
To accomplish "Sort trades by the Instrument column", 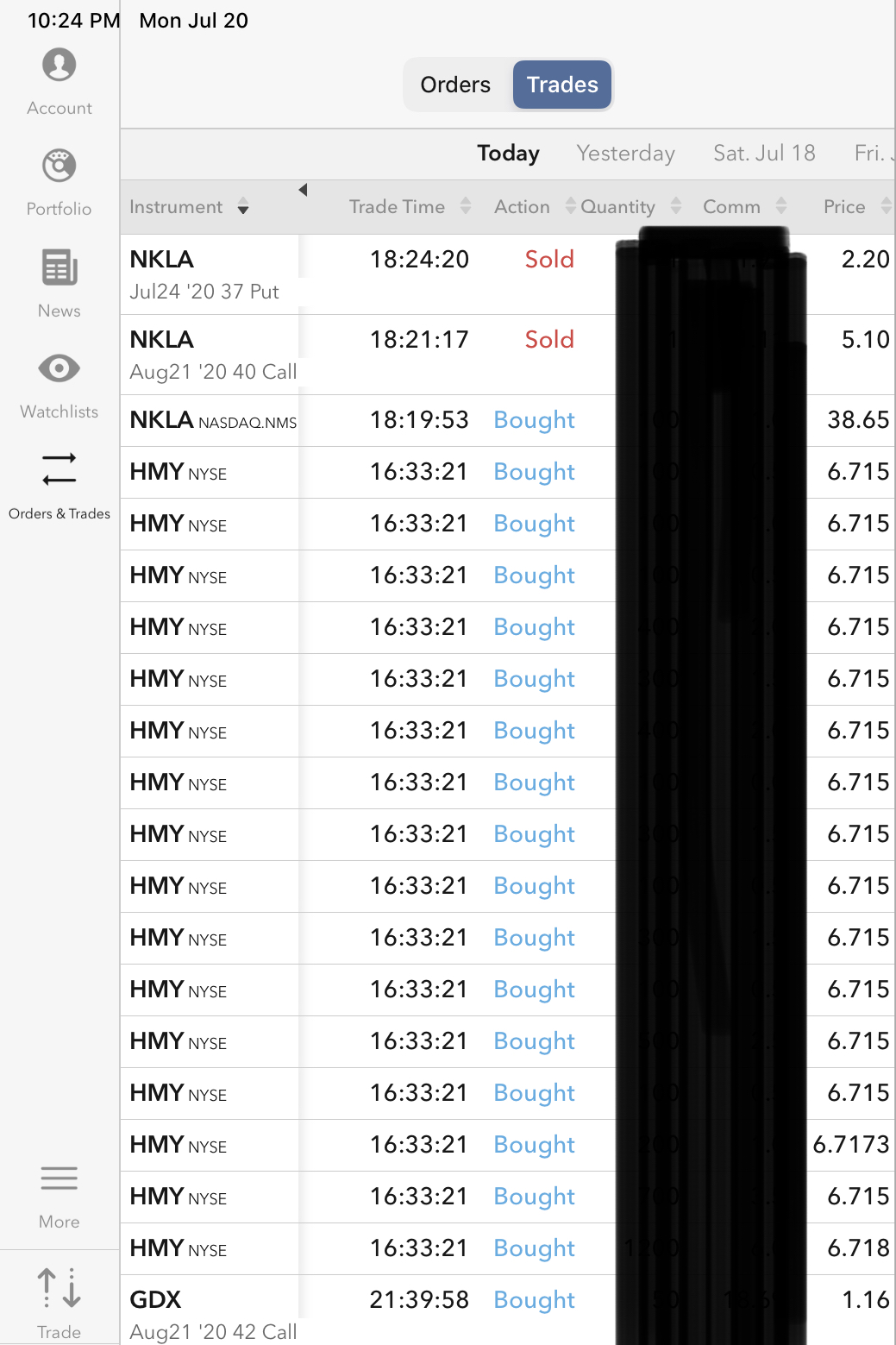I will point(188,207).
